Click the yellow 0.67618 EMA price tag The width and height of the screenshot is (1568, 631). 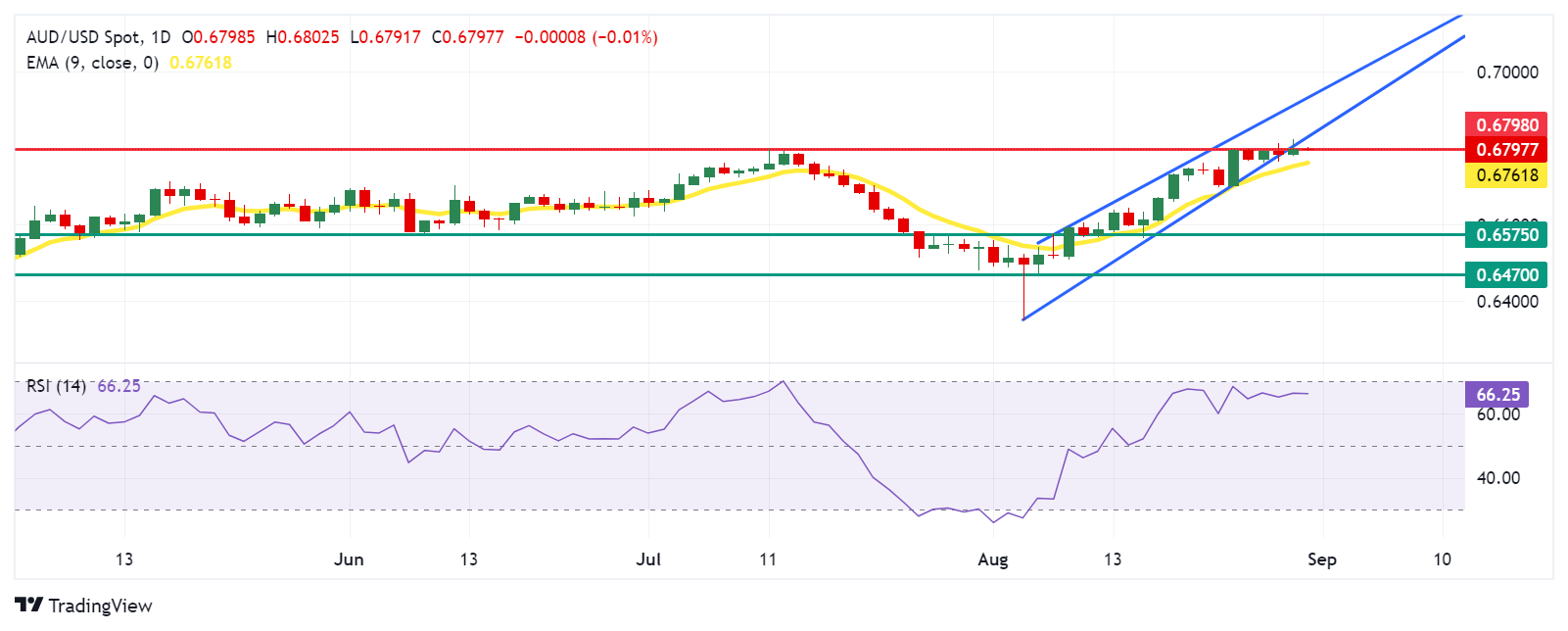(x=1506, y=175)
